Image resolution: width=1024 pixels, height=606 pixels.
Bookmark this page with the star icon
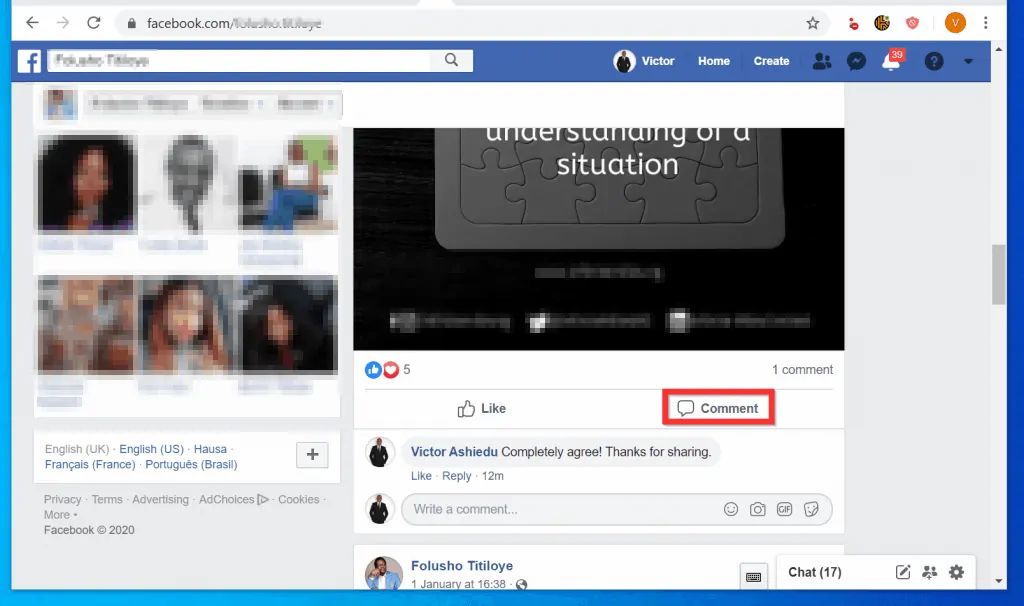pos(813,21)
